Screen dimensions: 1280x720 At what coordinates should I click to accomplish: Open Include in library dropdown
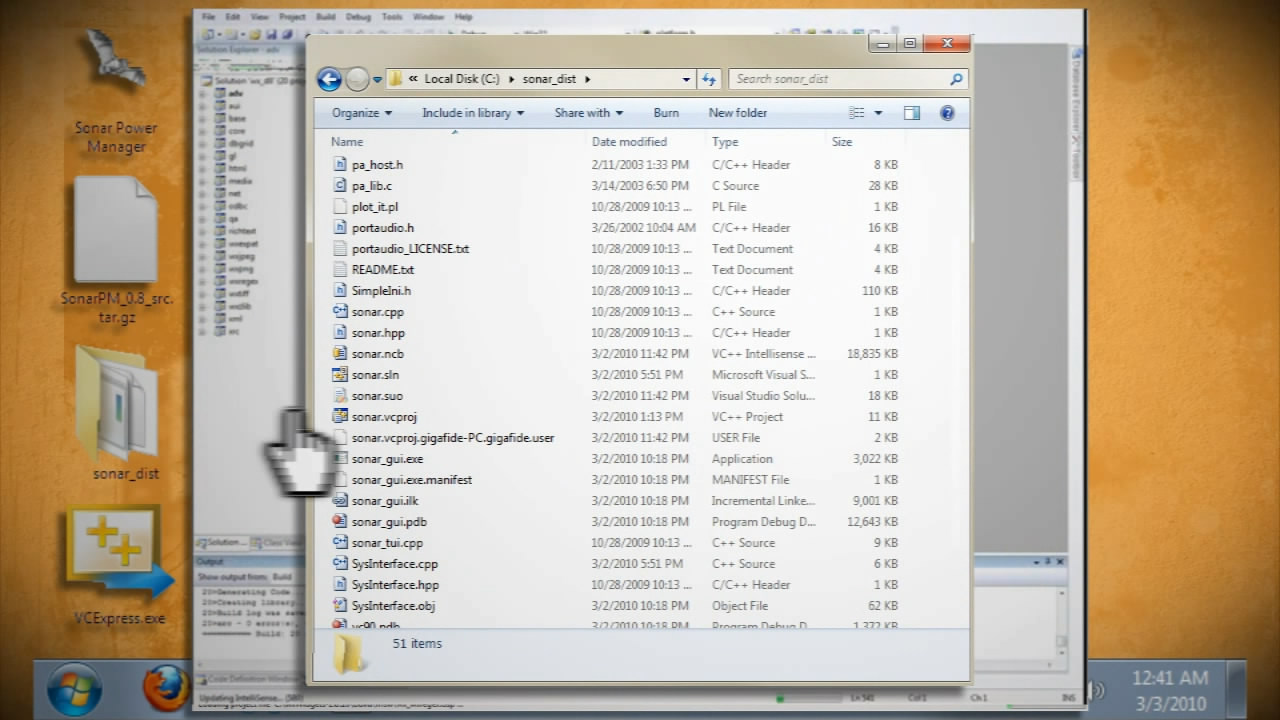pyautogui.click(x=472, y=113)
